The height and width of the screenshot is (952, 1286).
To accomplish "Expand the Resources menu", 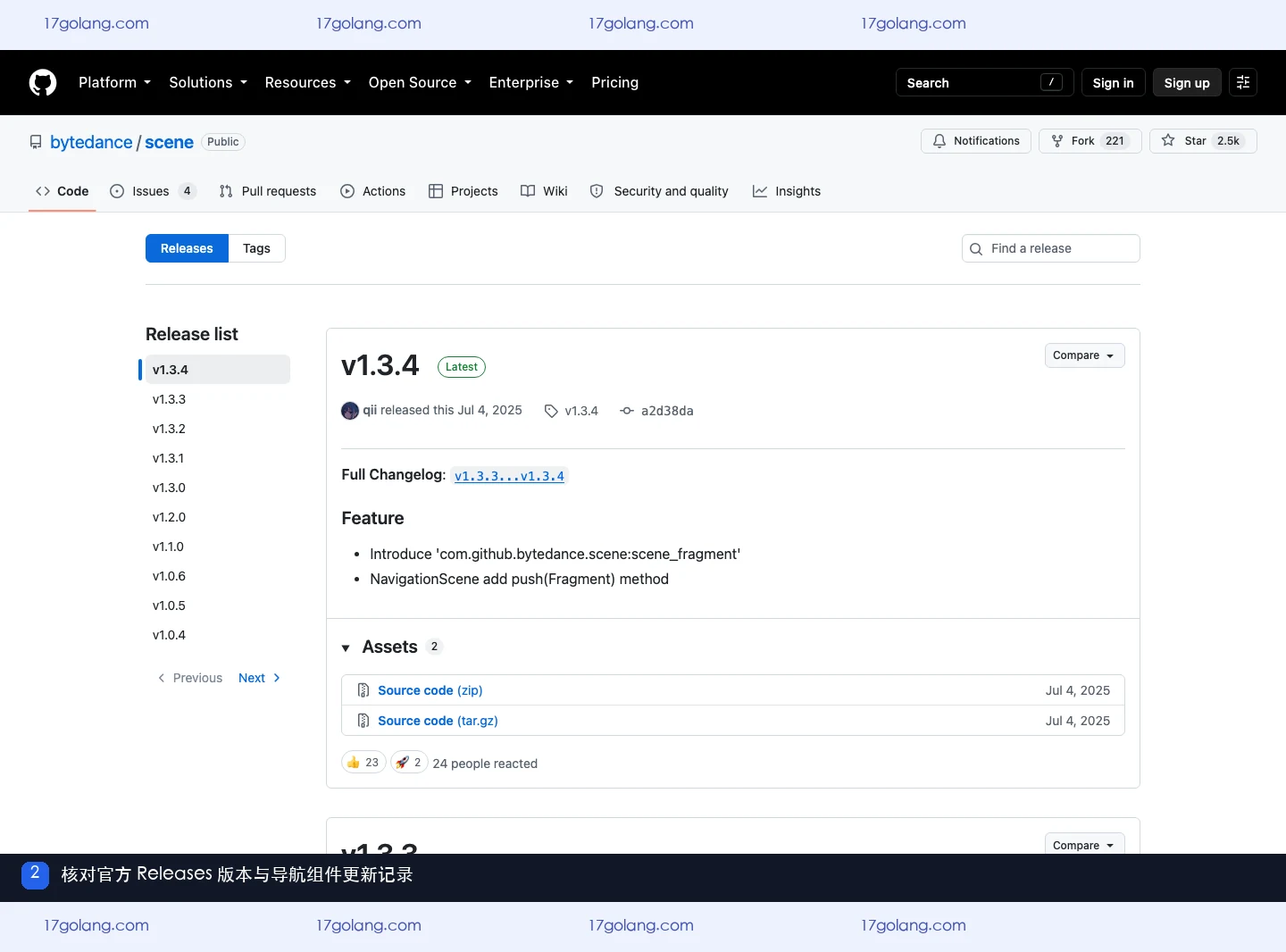I will (x=308, y=82).
